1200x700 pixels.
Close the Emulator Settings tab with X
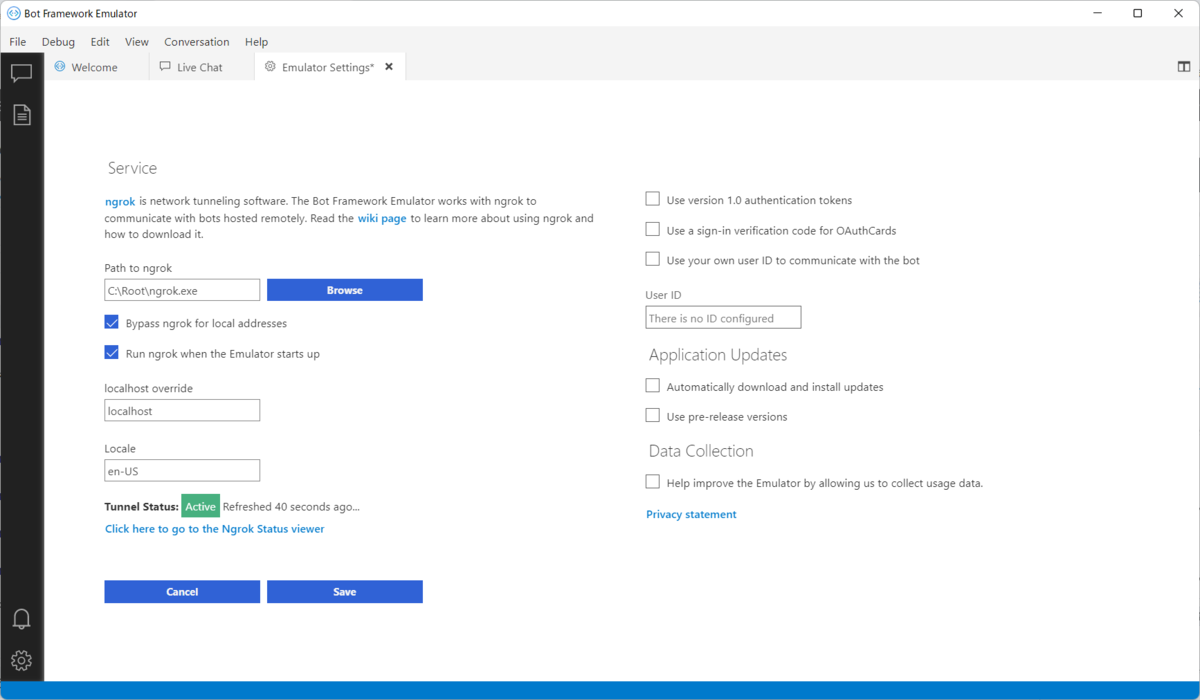(389, 67)
